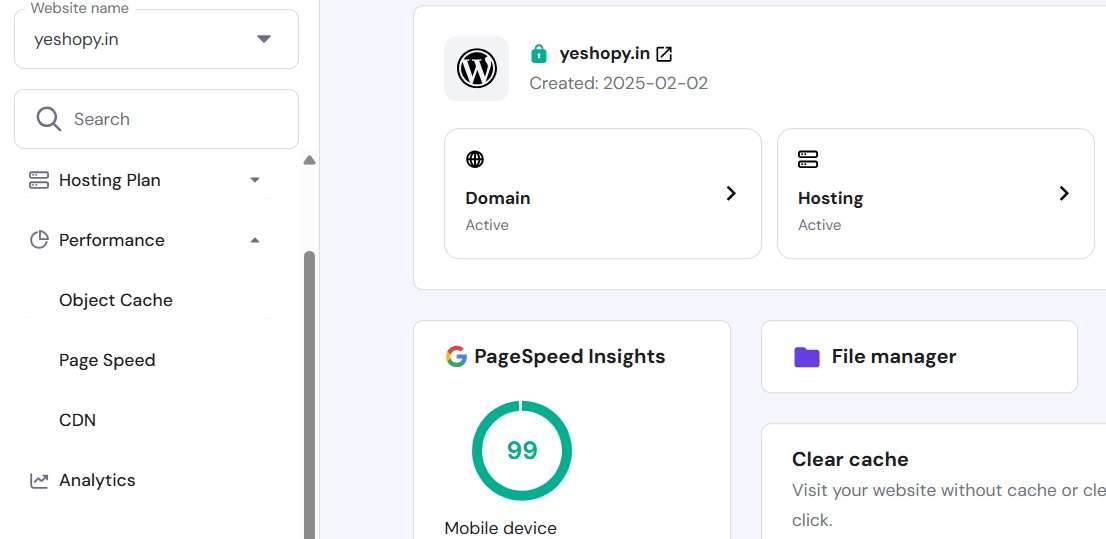
Task: Click the Performance pie chart icon
Action: 39,240
